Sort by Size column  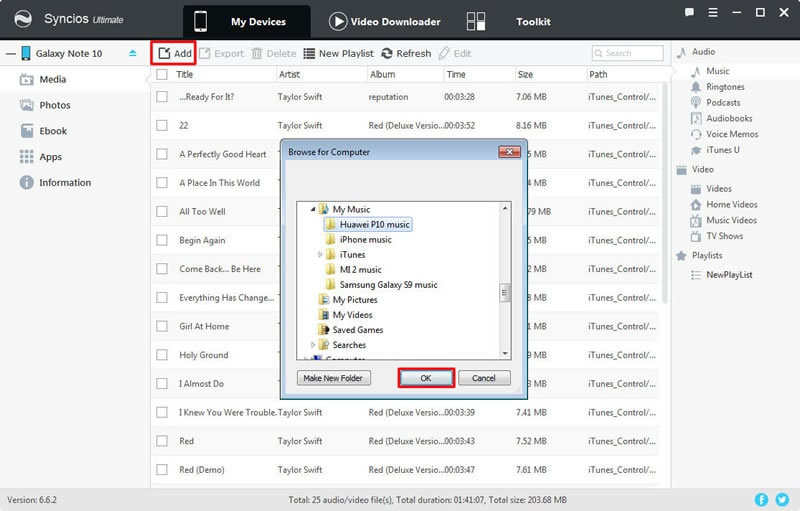coord(525,74)
